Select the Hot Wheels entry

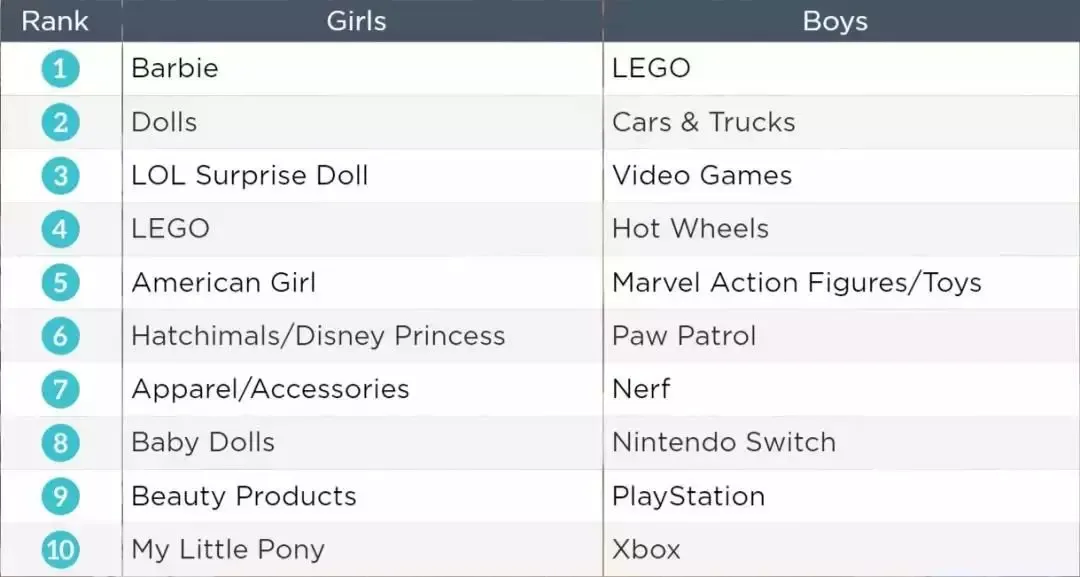(690, 229)
